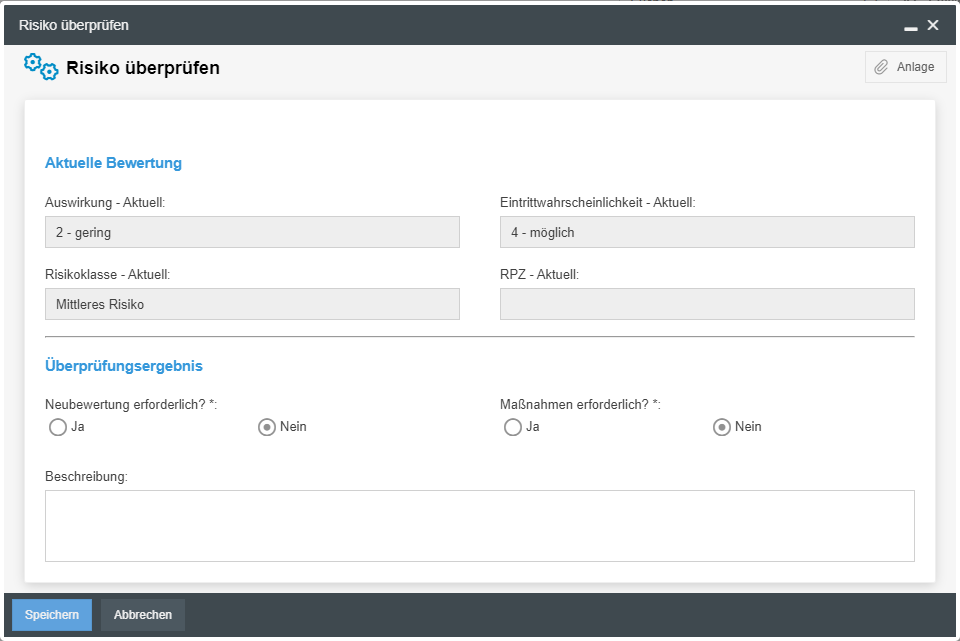Click the Eintrittwahrscheinlichkeit - Aktuell field
Image resolution: width=960 pixels, height=641 pixels.
point(707,232)
